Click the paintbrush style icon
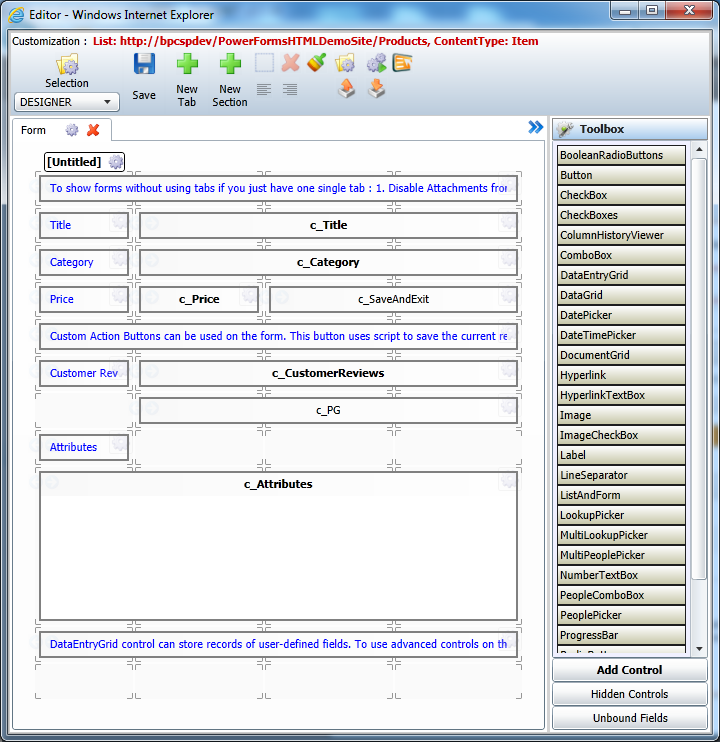 pos(316,62)
